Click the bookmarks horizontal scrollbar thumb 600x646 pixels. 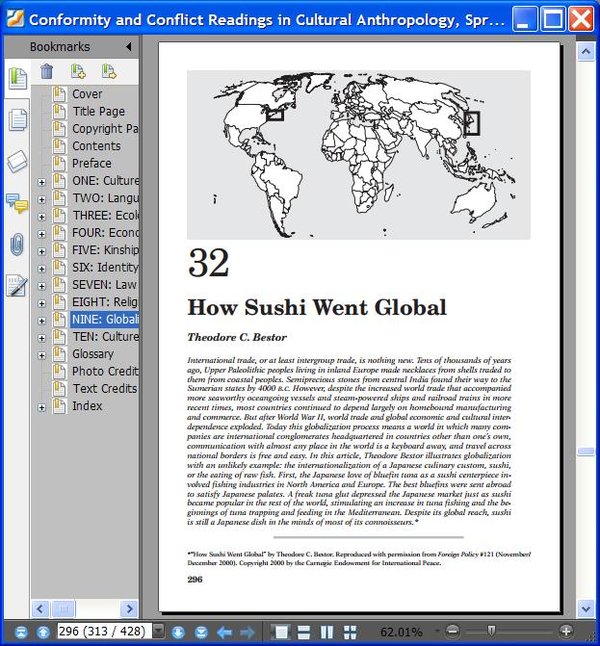(x=63, y=609)
